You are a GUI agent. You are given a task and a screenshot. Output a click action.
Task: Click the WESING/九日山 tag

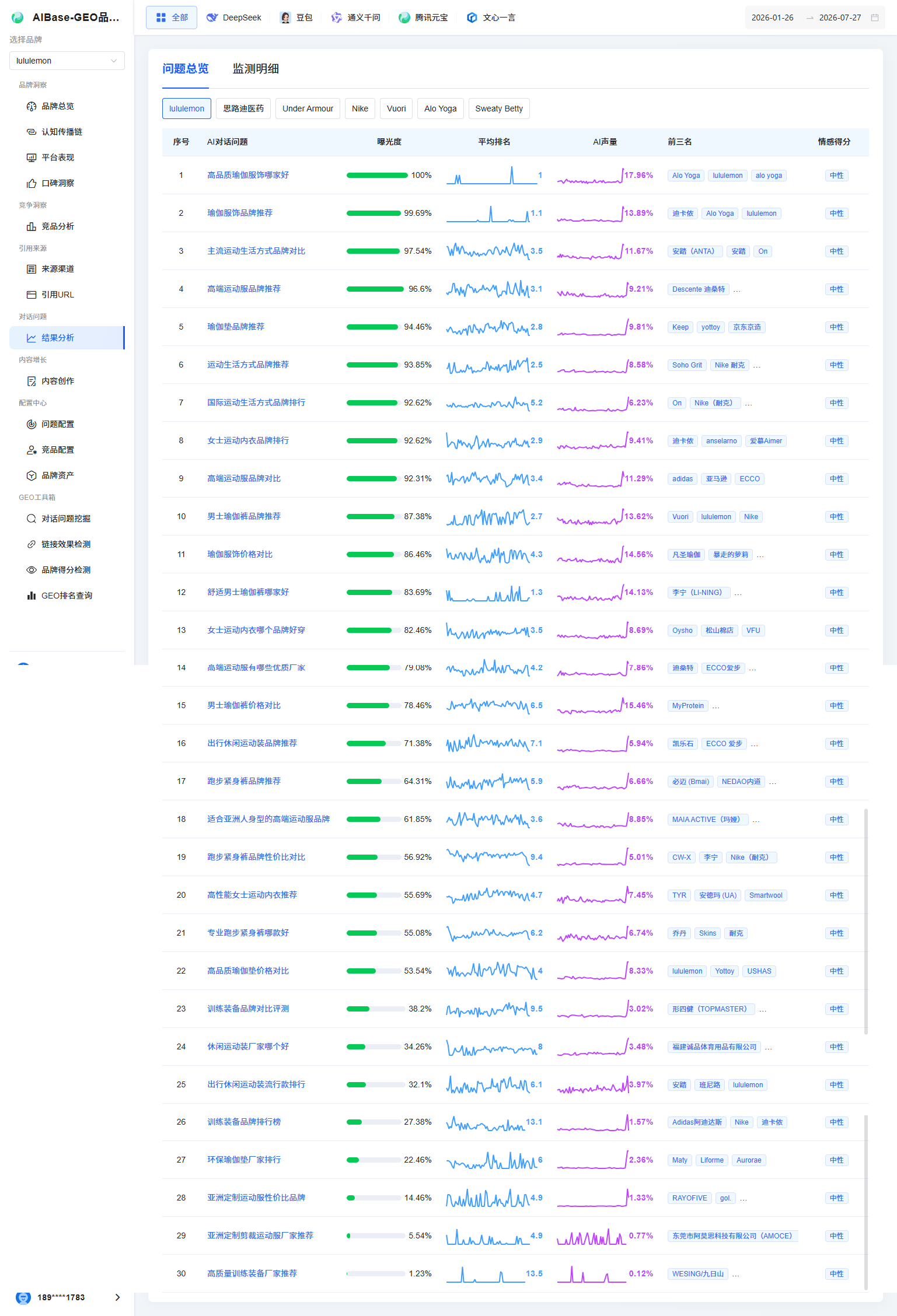pos(698,1274)
